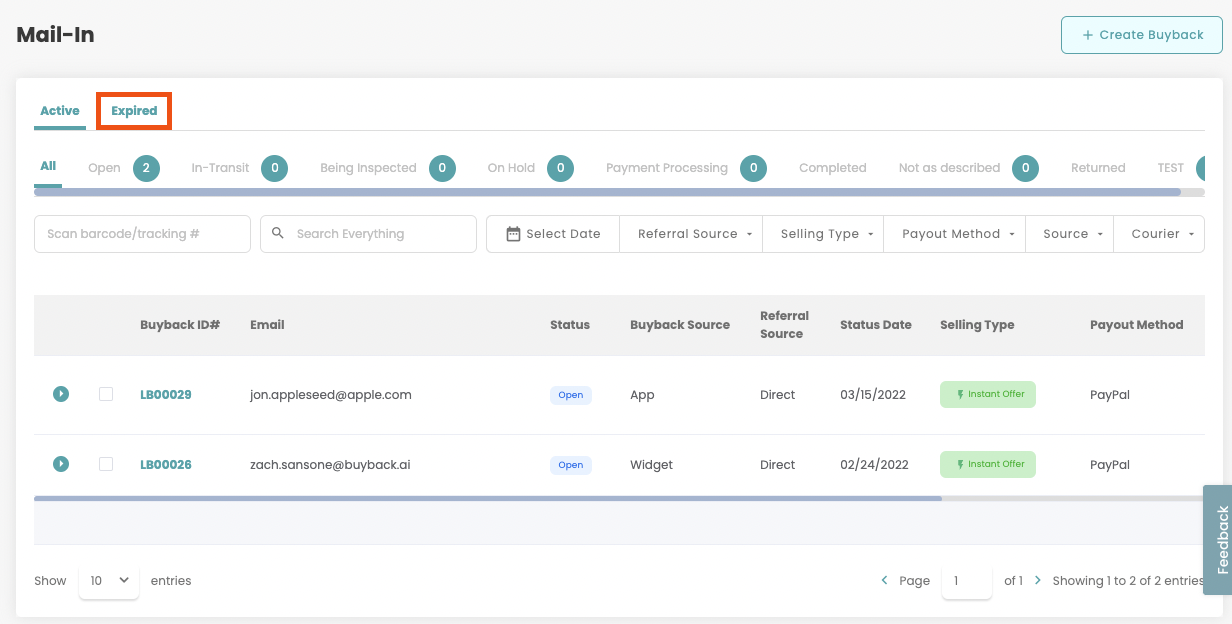Open the Show entries count dropdown
Viewport: 1232px width, 624px height.
click(109, 580)
